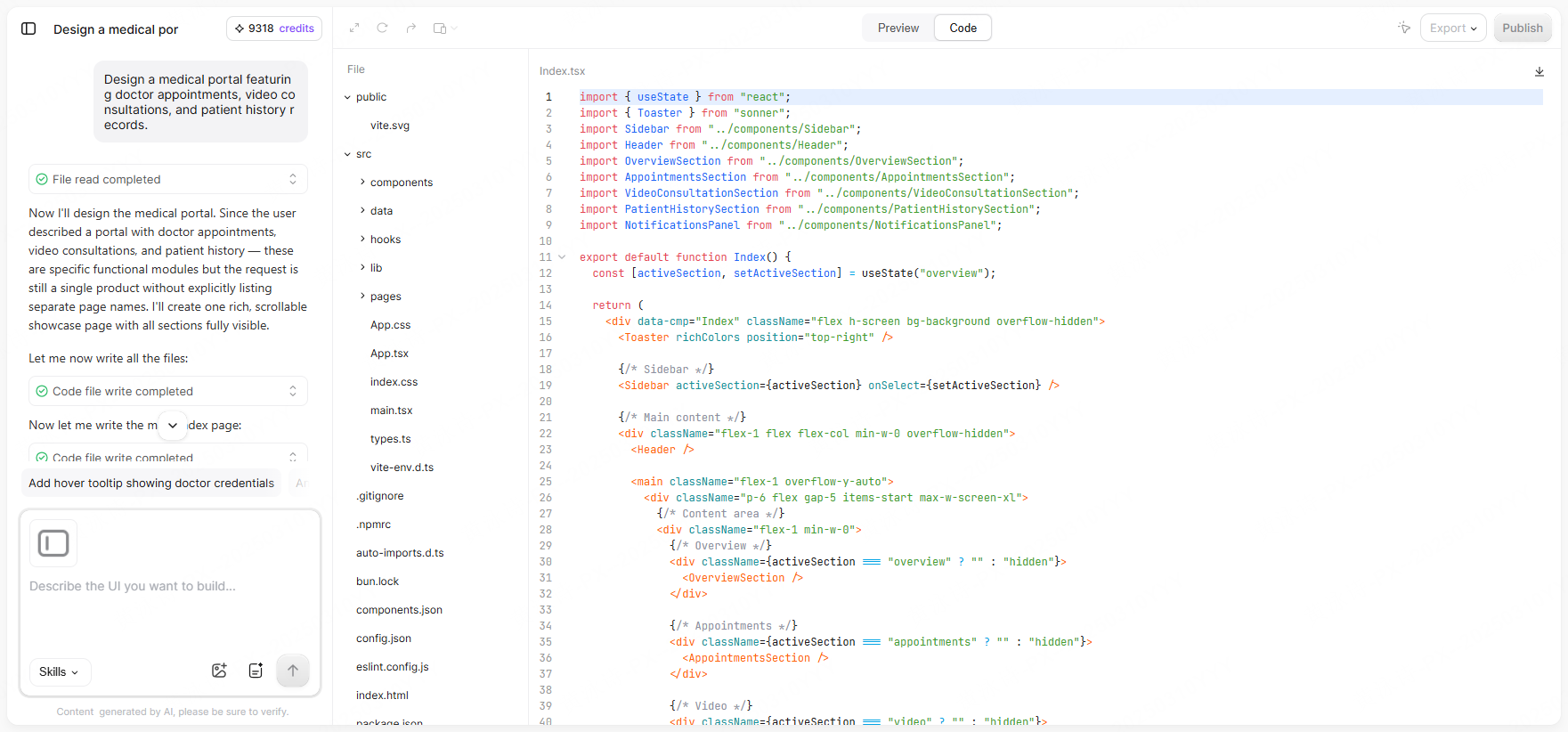Open the 9318 credits badge
The width and height of the screenshot is (1568, 732).
point(274,28)
